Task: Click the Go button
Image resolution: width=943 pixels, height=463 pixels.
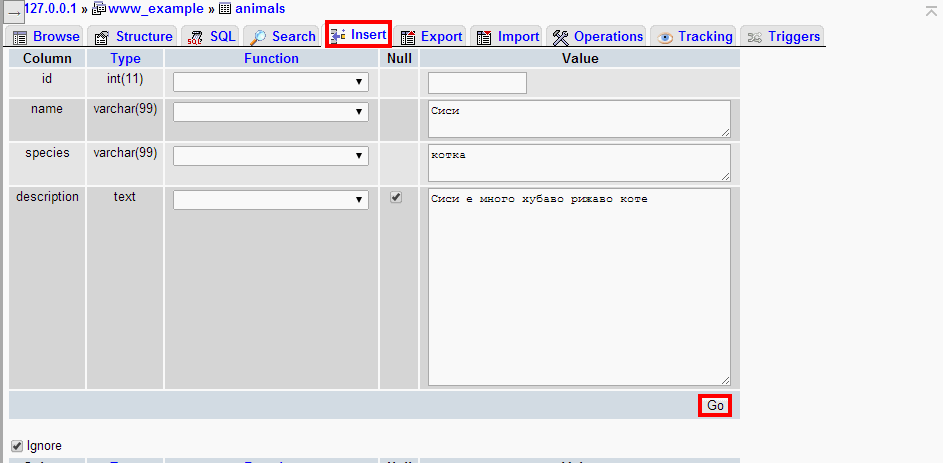Action: tap(715, 405)
